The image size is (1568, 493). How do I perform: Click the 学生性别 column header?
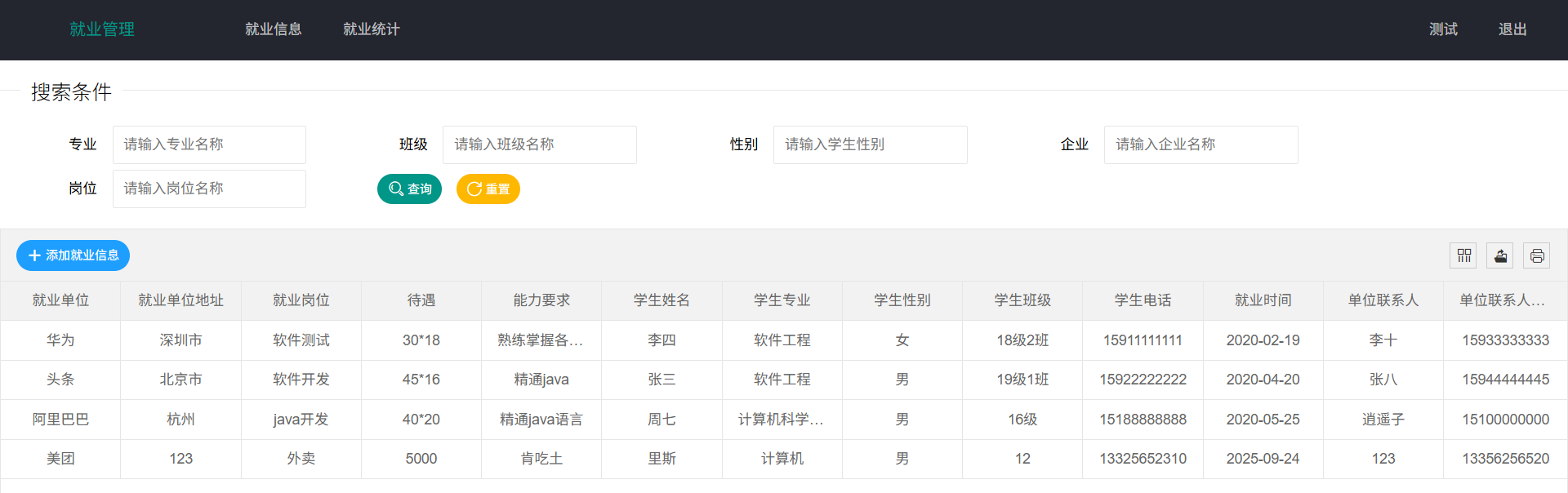click(x=902, y=300)
